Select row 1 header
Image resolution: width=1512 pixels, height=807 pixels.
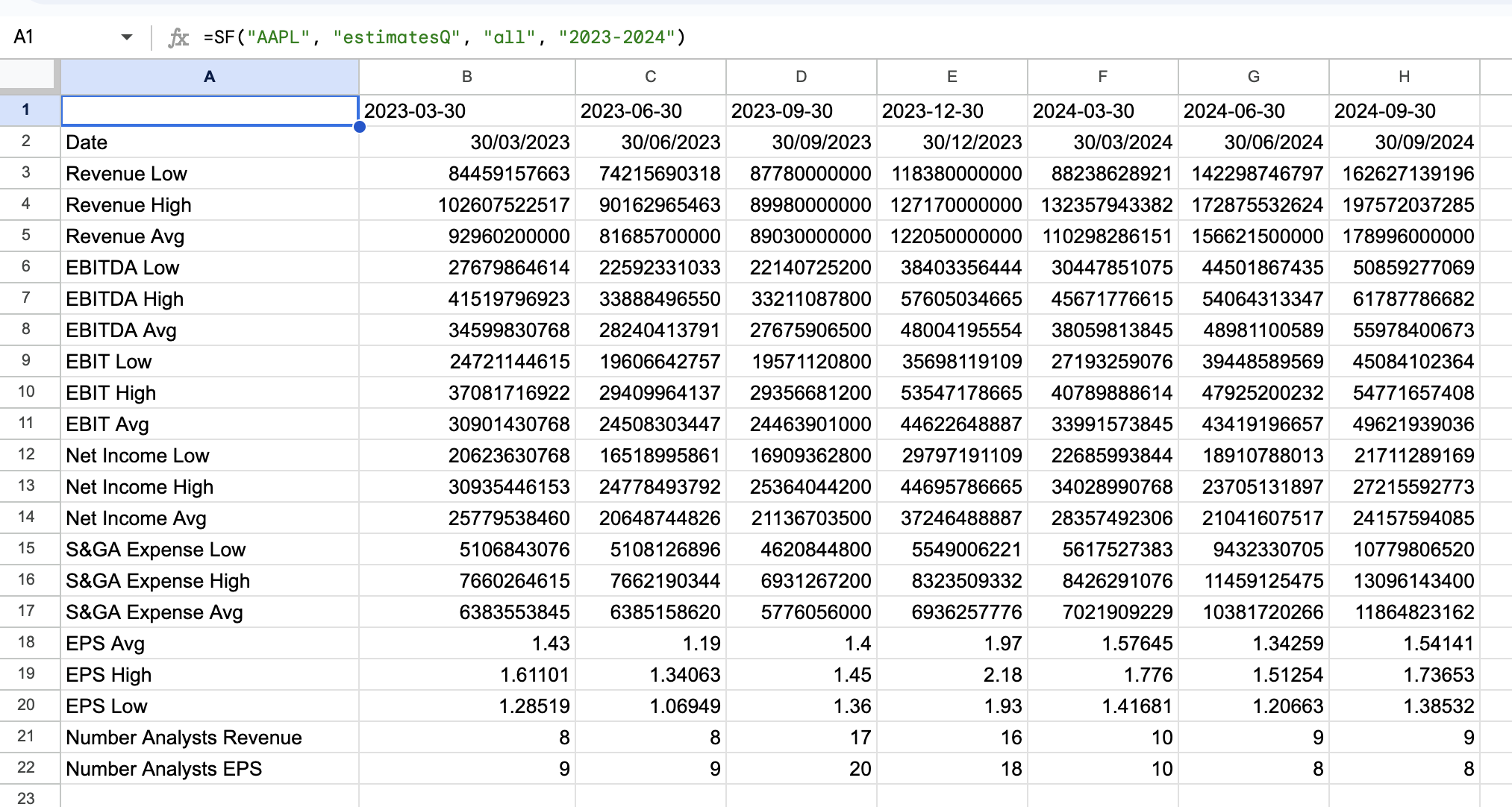[x=30, y=110]
